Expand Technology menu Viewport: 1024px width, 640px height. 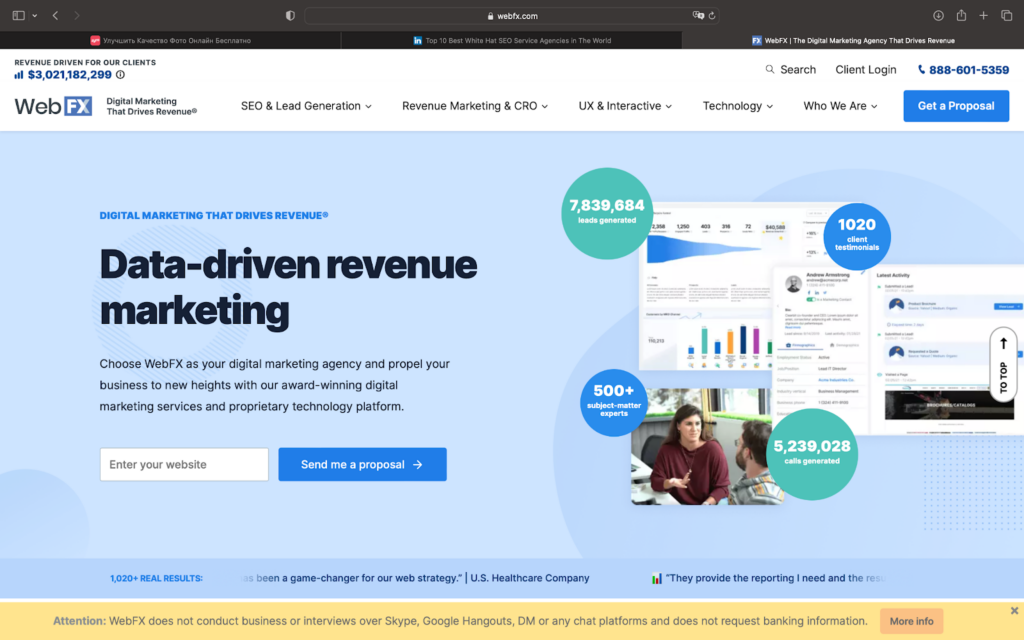737,106
